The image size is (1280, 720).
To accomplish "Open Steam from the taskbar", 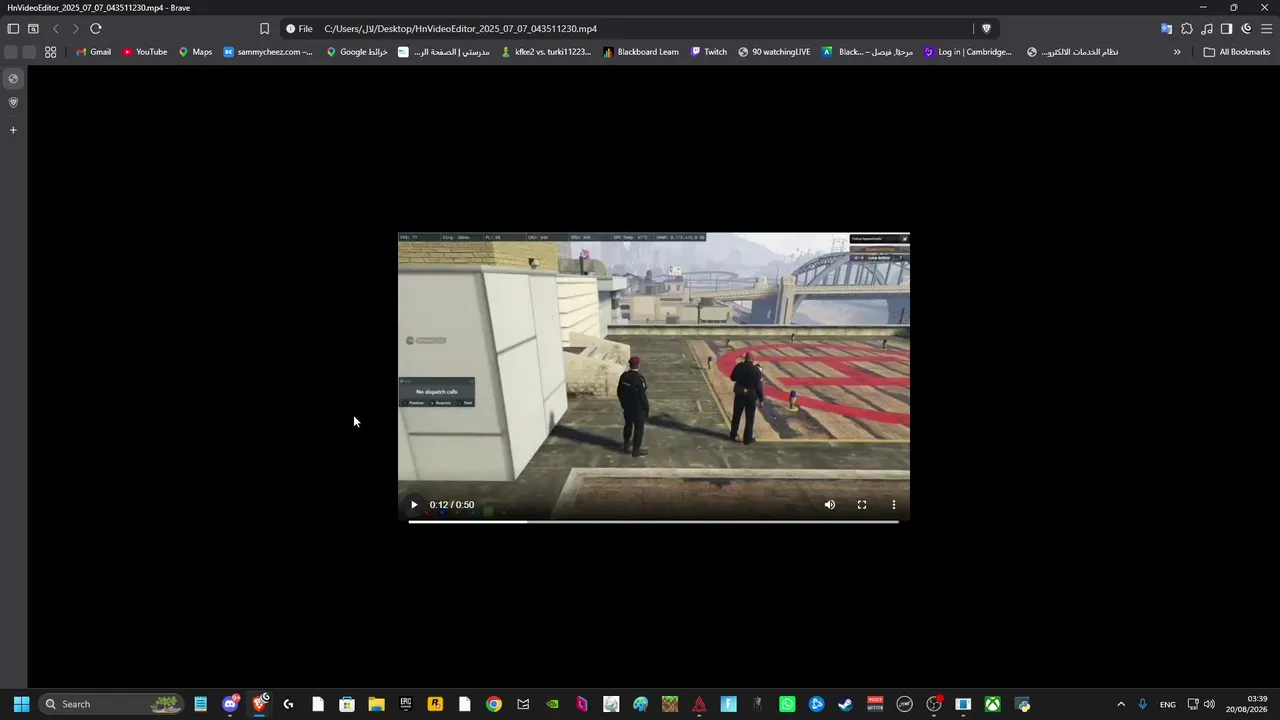I will (x=846, y=704).
